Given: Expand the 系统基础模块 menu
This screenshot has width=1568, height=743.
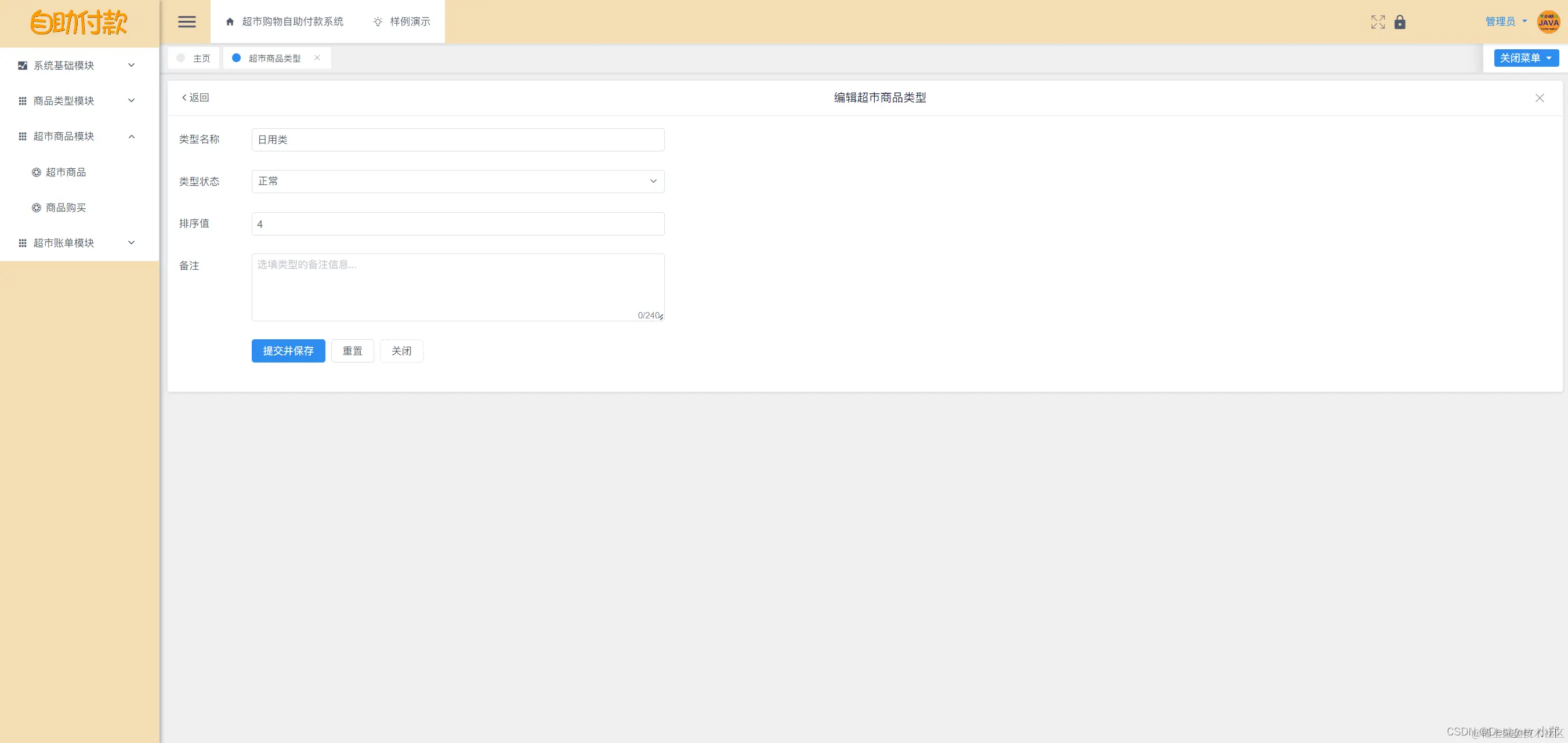Looking at the screenshot, I should 76,65.
